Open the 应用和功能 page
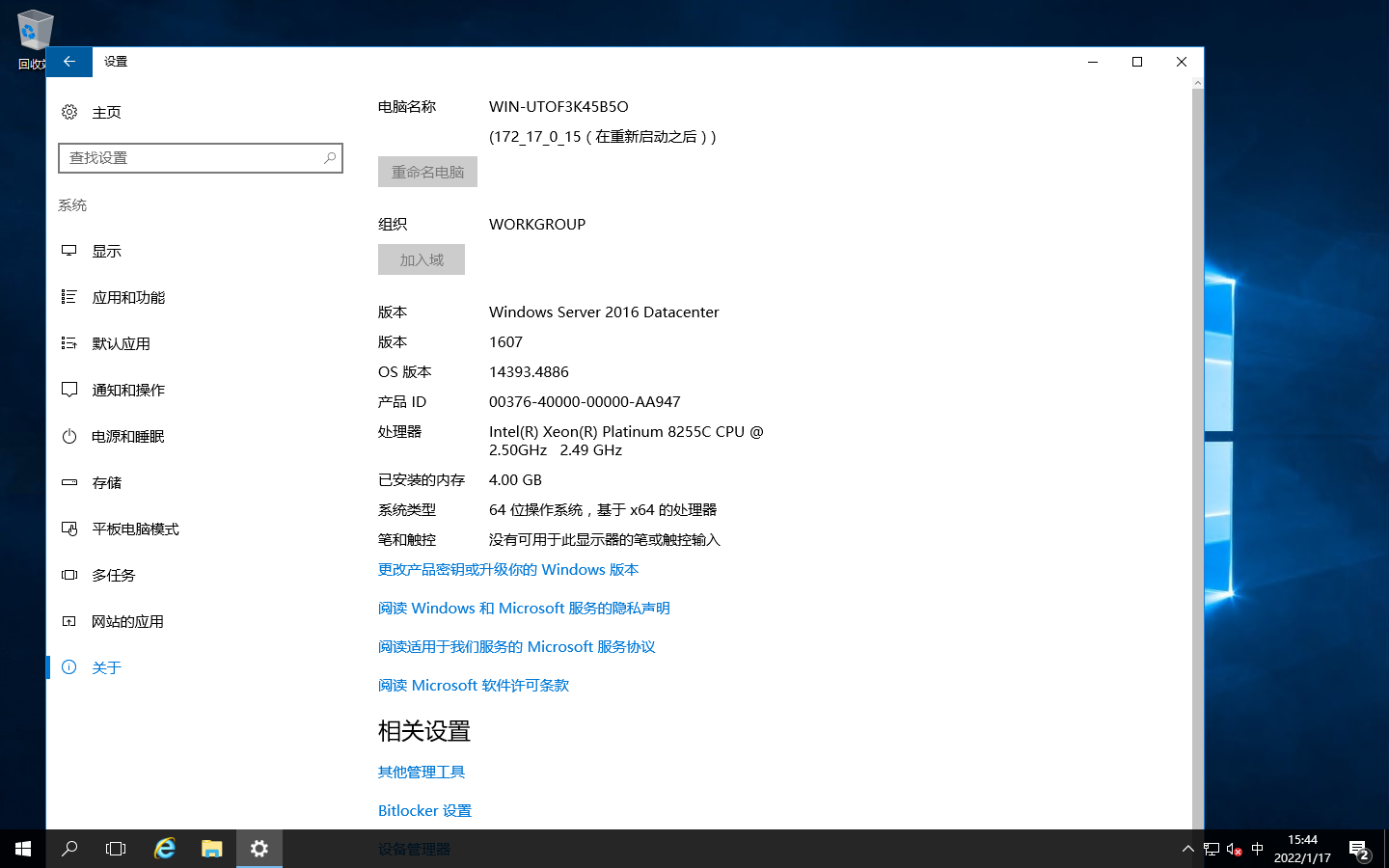Screen dimensions: 1389x868 click(x=128, y=298)
